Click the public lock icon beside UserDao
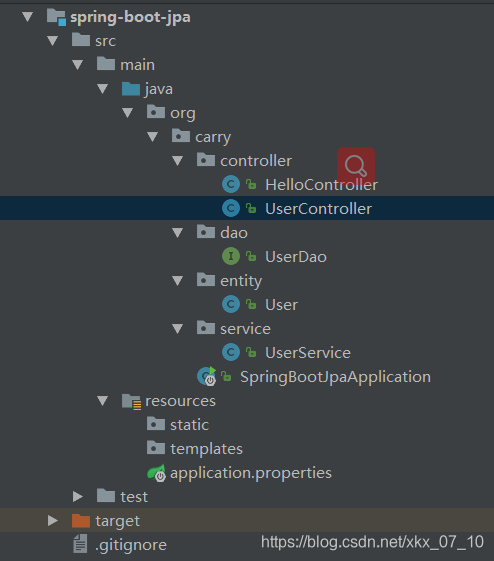This screenshot has width=494, height=561. click(x=251, y=256)
